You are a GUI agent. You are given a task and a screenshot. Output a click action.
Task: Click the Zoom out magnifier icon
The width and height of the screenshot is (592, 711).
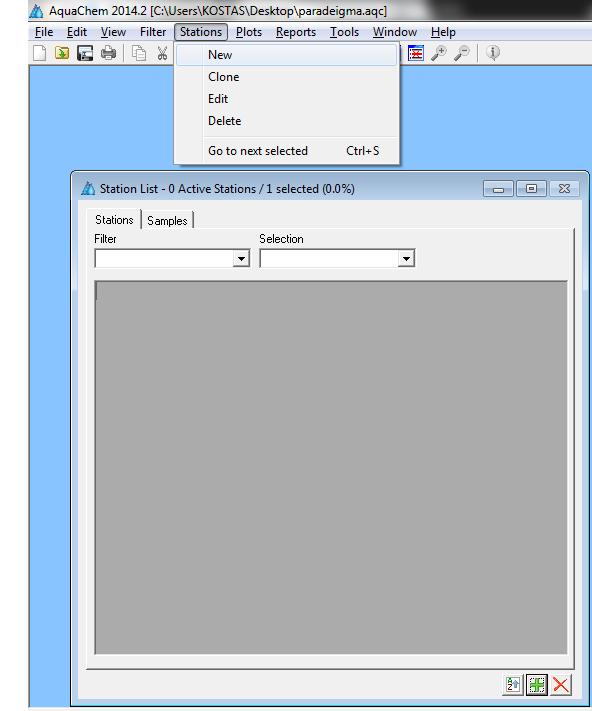pos(462,53)
